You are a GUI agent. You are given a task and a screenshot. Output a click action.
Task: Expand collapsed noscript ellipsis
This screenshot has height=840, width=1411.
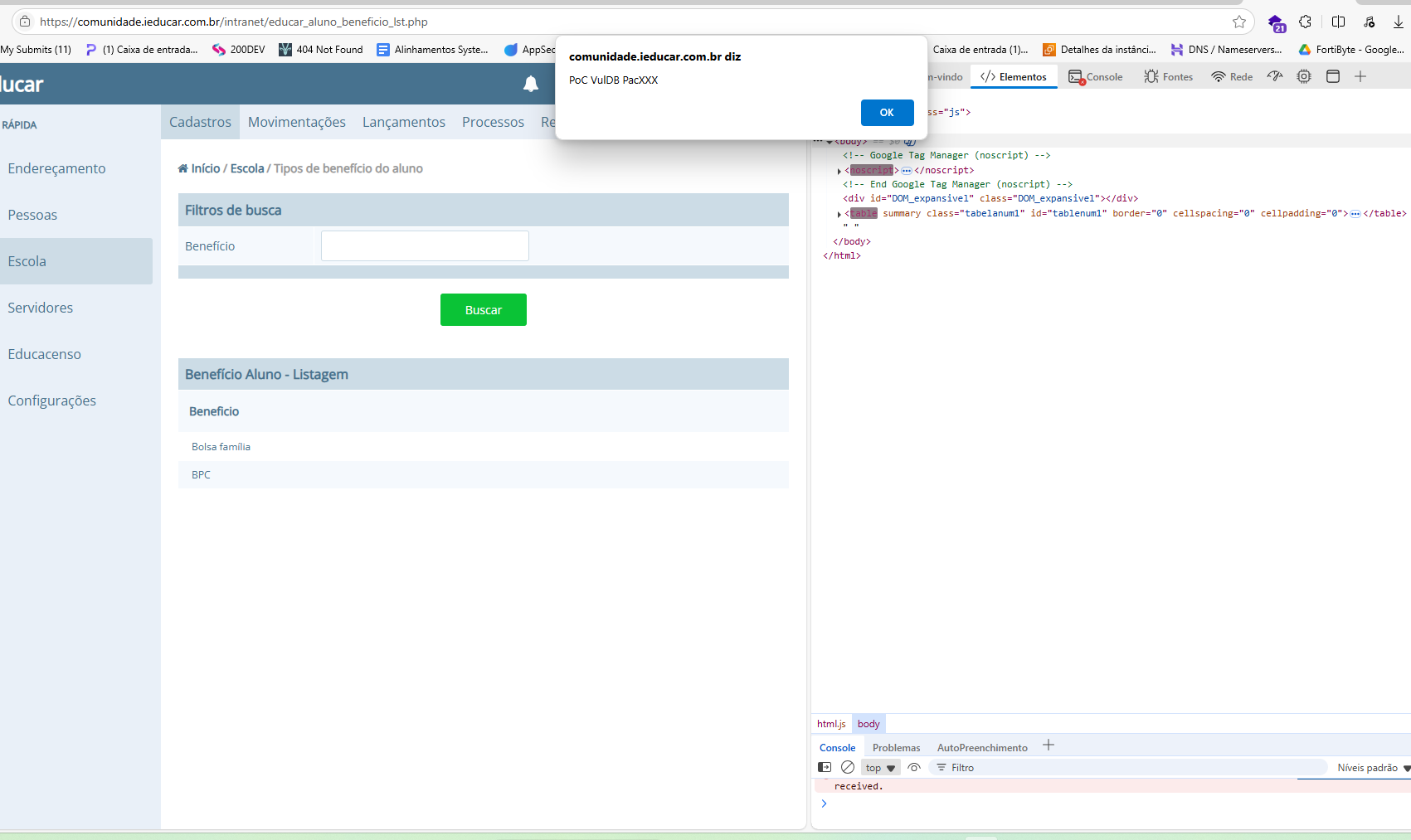(x=907, y=170)
